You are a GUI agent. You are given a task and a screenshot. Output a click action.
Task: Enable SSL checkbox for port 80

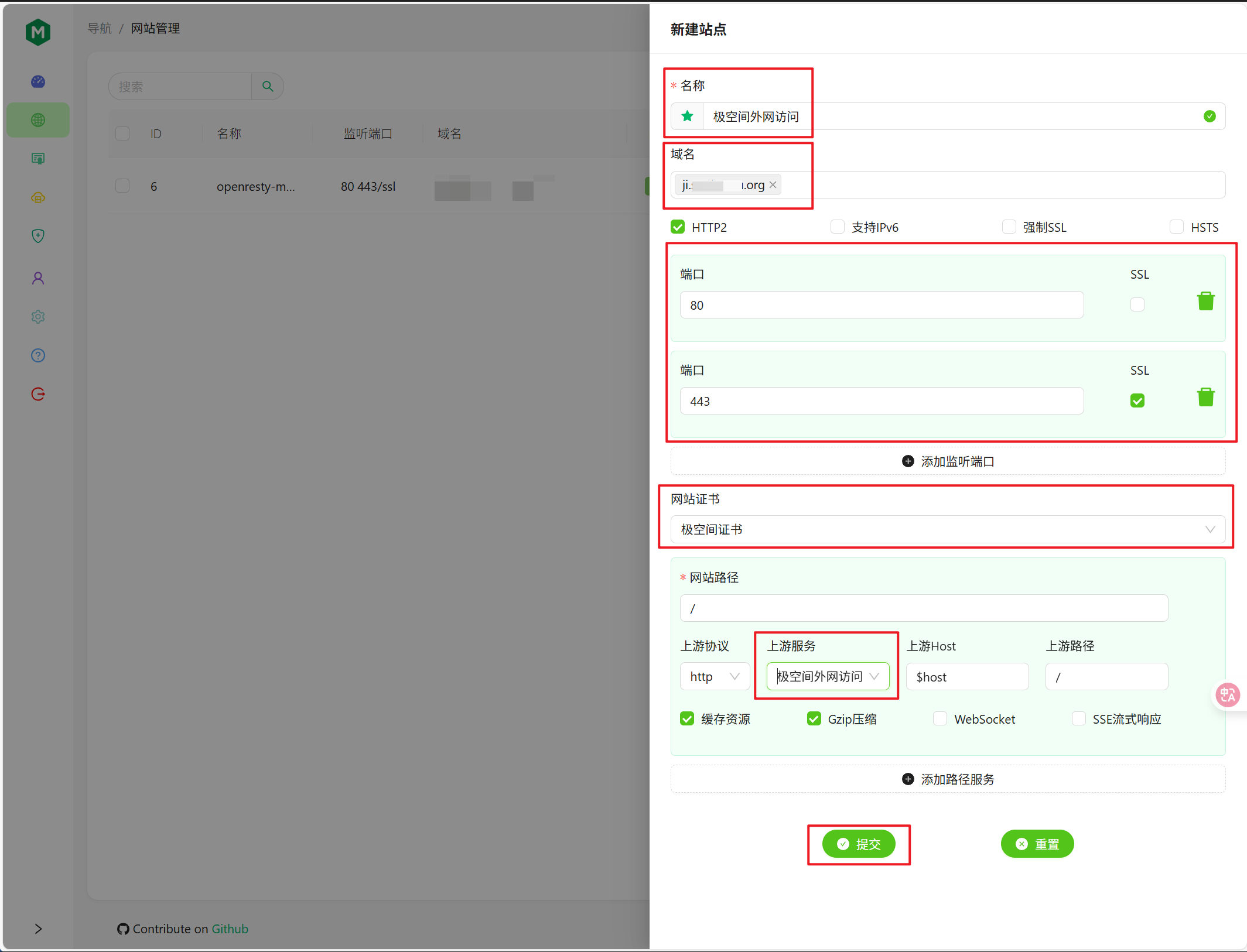(1137, 304)
